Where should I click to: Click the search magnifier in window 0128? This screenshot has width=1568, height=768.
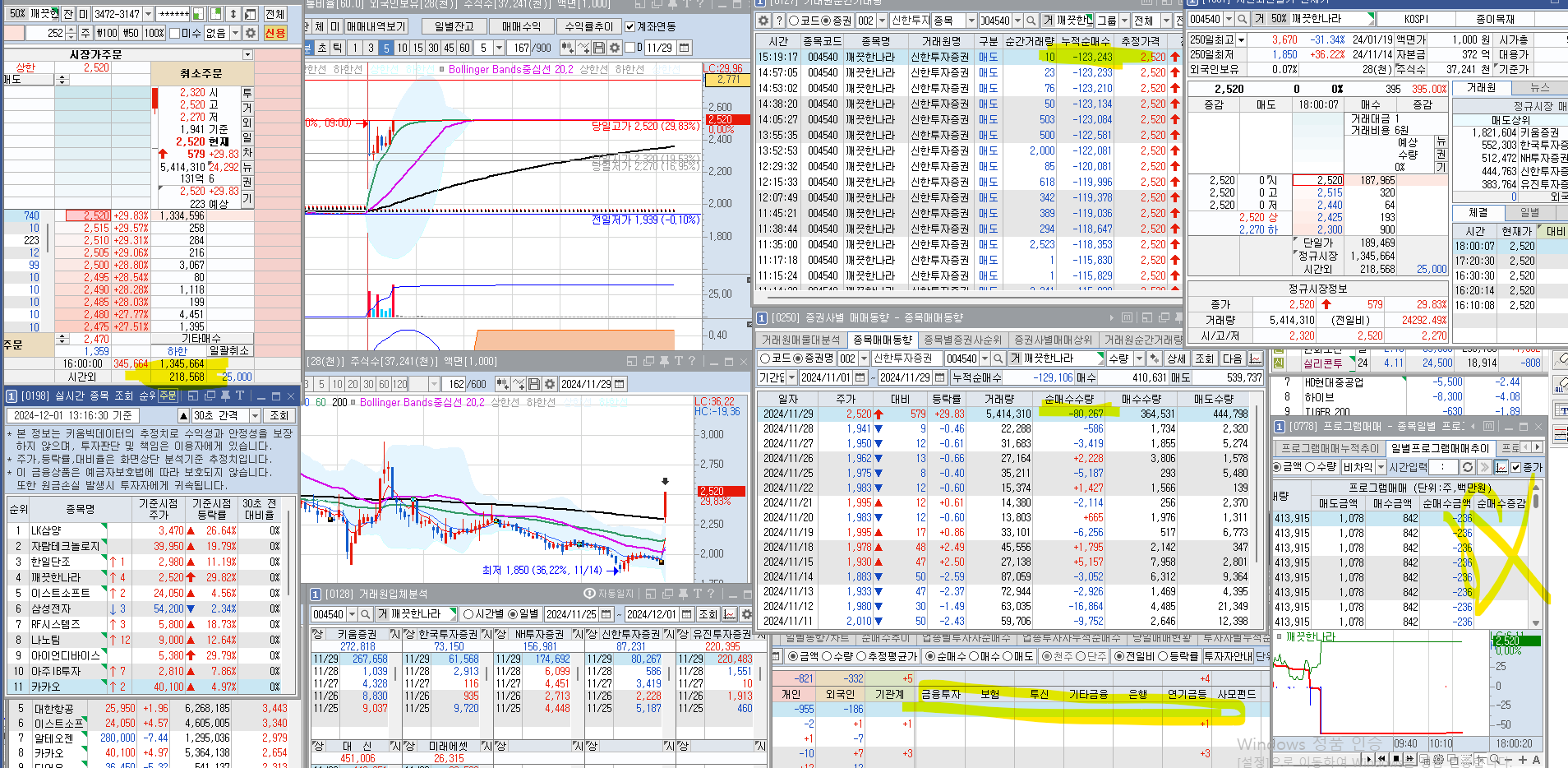(365, 614)
